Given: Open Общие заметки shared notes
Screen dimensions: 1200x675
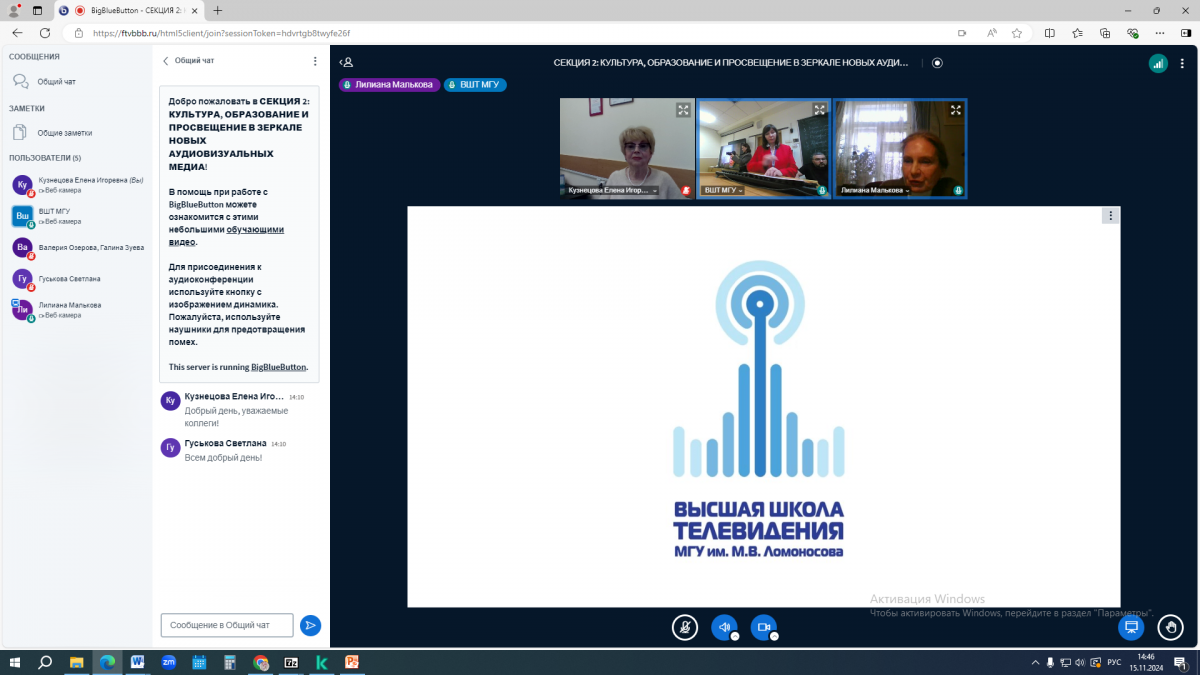Looking at the screenshot, I should coord(76,132).
